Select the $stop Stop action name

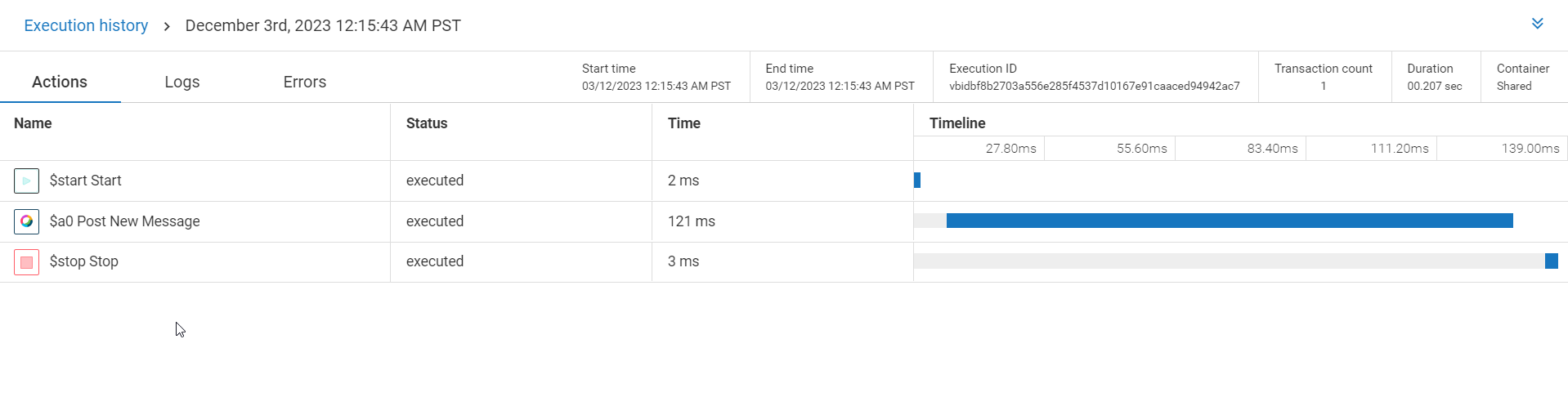[83, 261]
